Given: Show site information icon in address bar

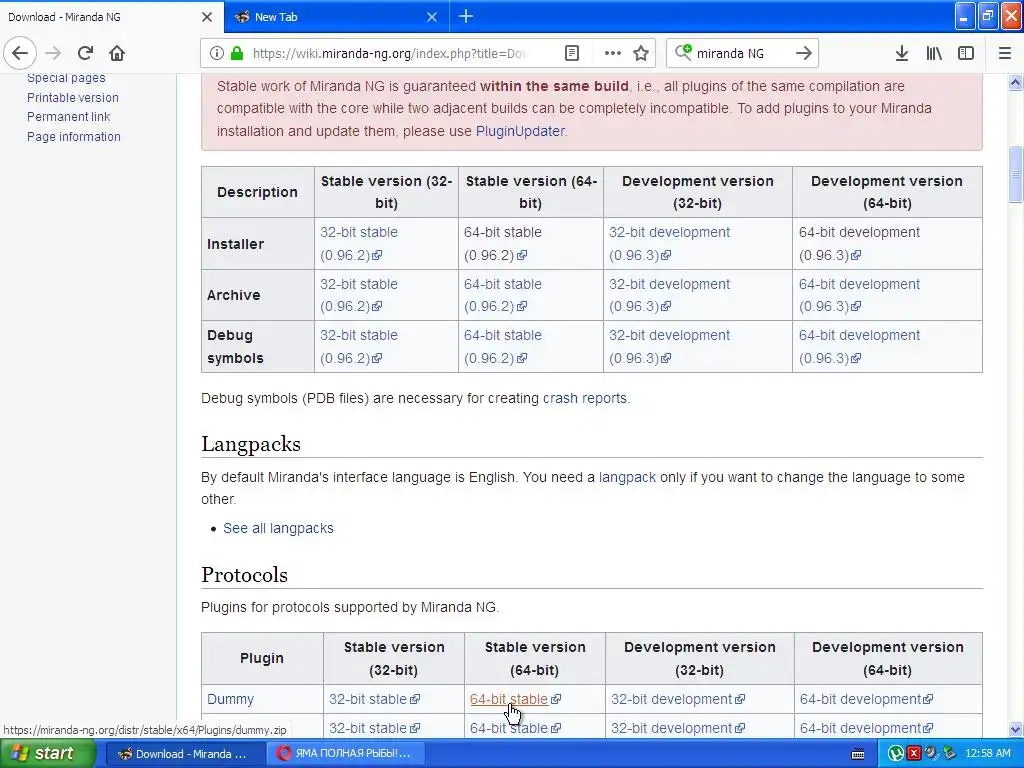Looking at the screenshot, I should click(x=217, y=54).
